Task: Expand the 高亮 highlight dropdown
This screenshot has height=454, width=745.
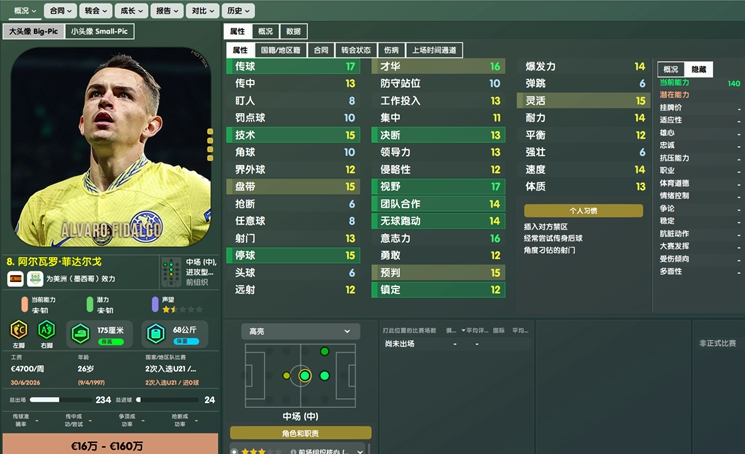Action: (x=300, y=331)
